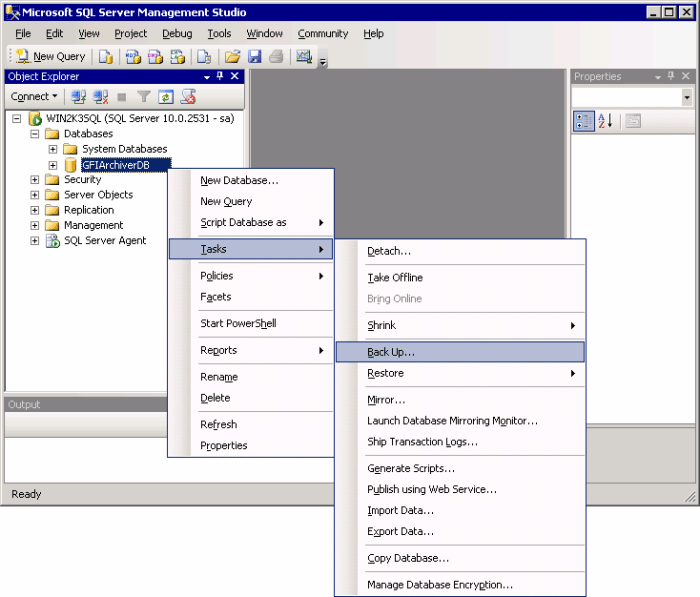Click the Analysis Services DMX Query icon
Image resolution: width=700 pixels, height=597 pixels.
(x=155, y=57)
